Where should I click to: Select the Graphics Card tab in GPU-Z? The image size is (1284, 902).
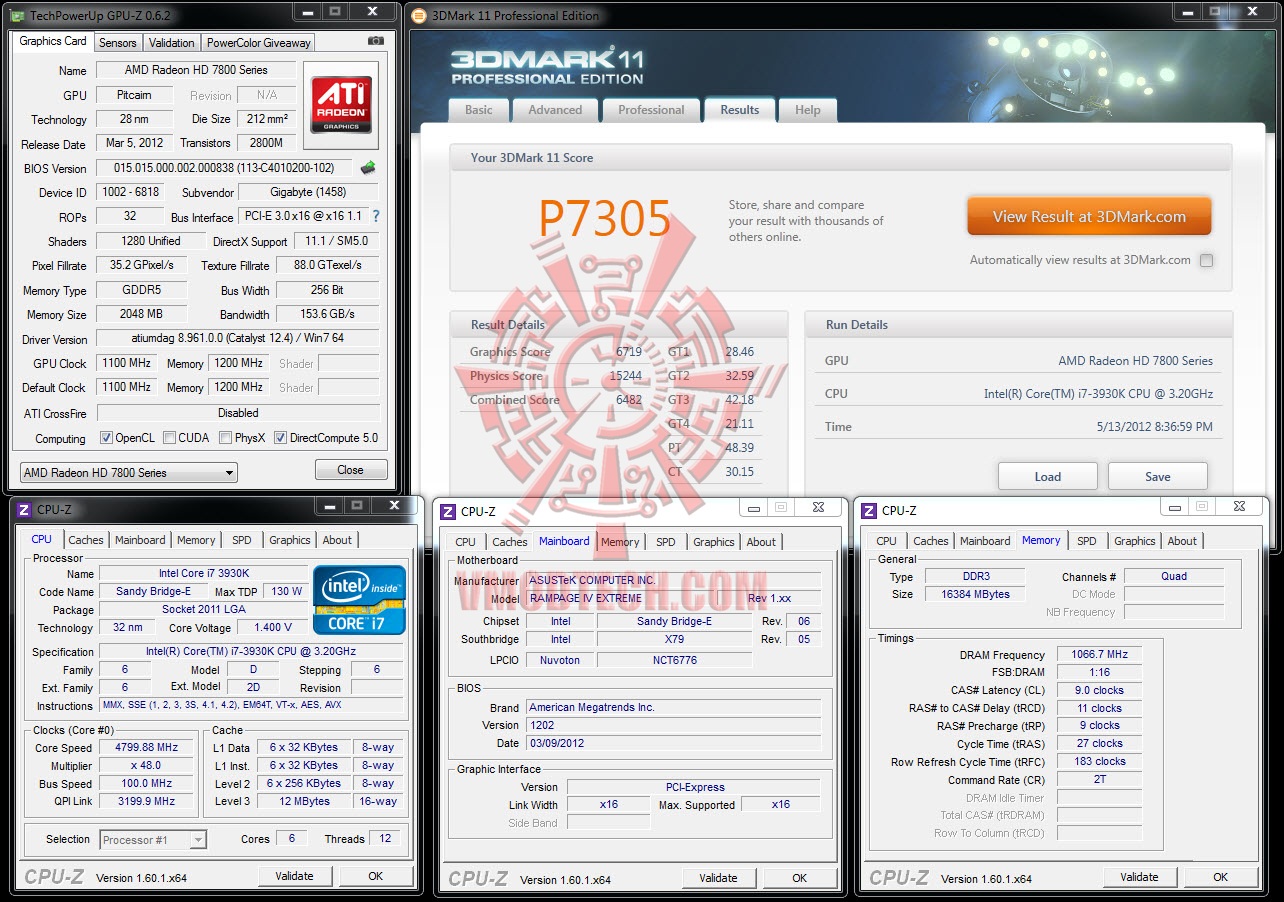53,41
